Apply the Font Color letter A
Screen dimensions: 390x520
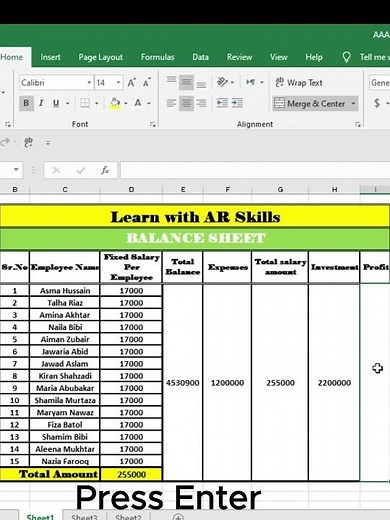[138, 103]
